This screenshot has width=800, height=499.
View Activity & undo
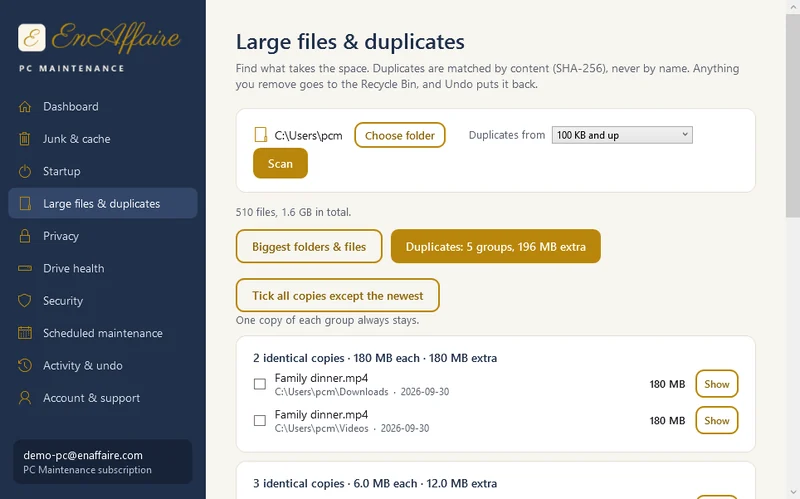tap(103, 365)
